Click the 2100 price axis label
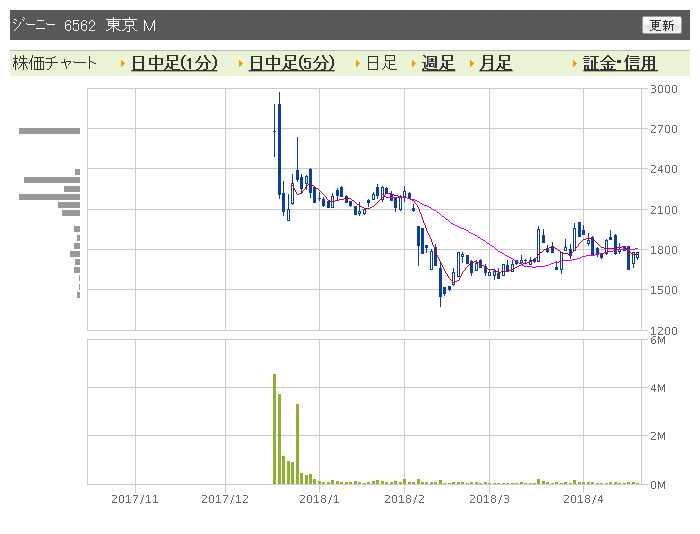Image resolution: width=700 pixels, height=534 pixels. [663, 209]
